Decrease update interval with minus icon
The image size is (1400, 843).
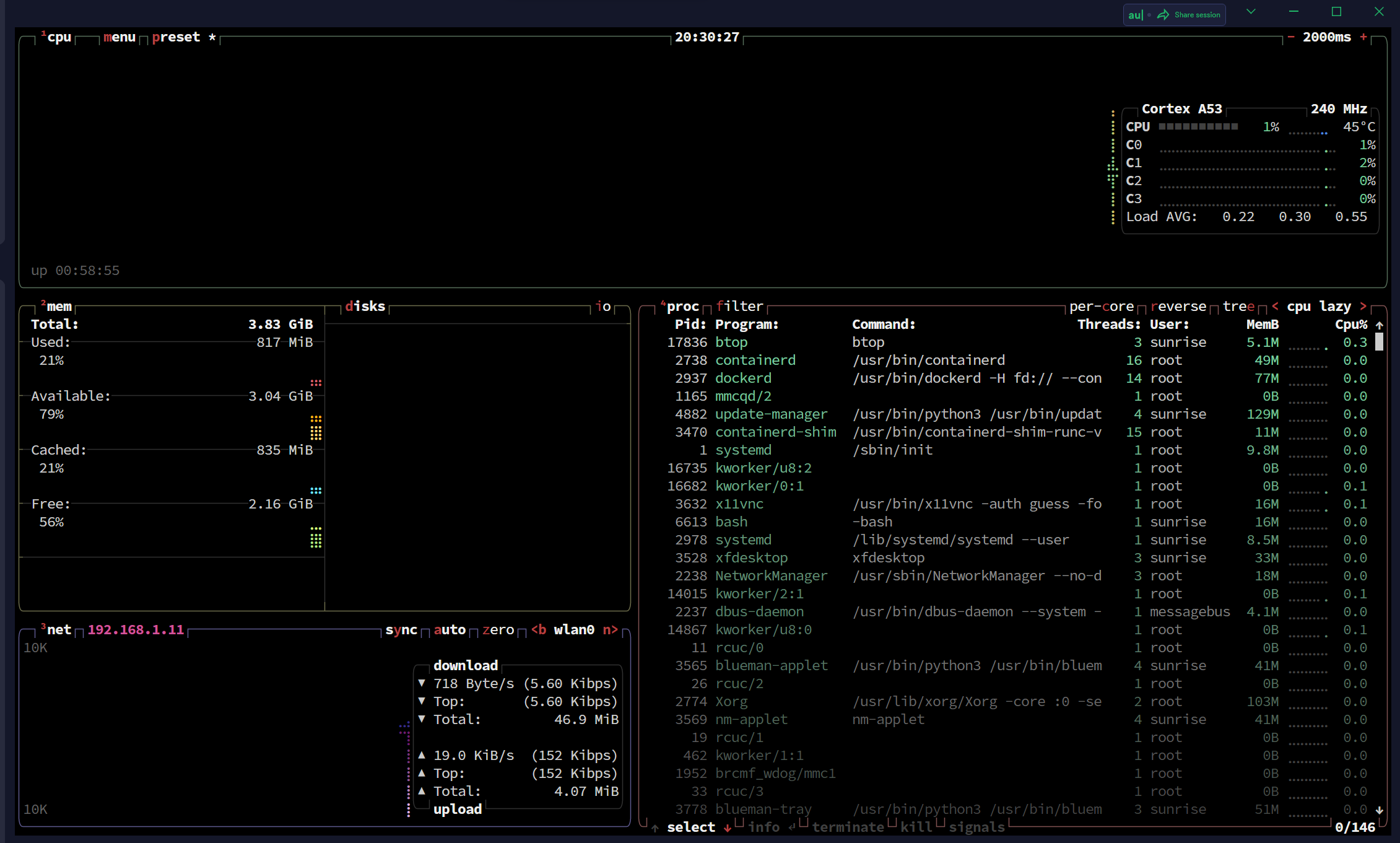[1291, 37]
